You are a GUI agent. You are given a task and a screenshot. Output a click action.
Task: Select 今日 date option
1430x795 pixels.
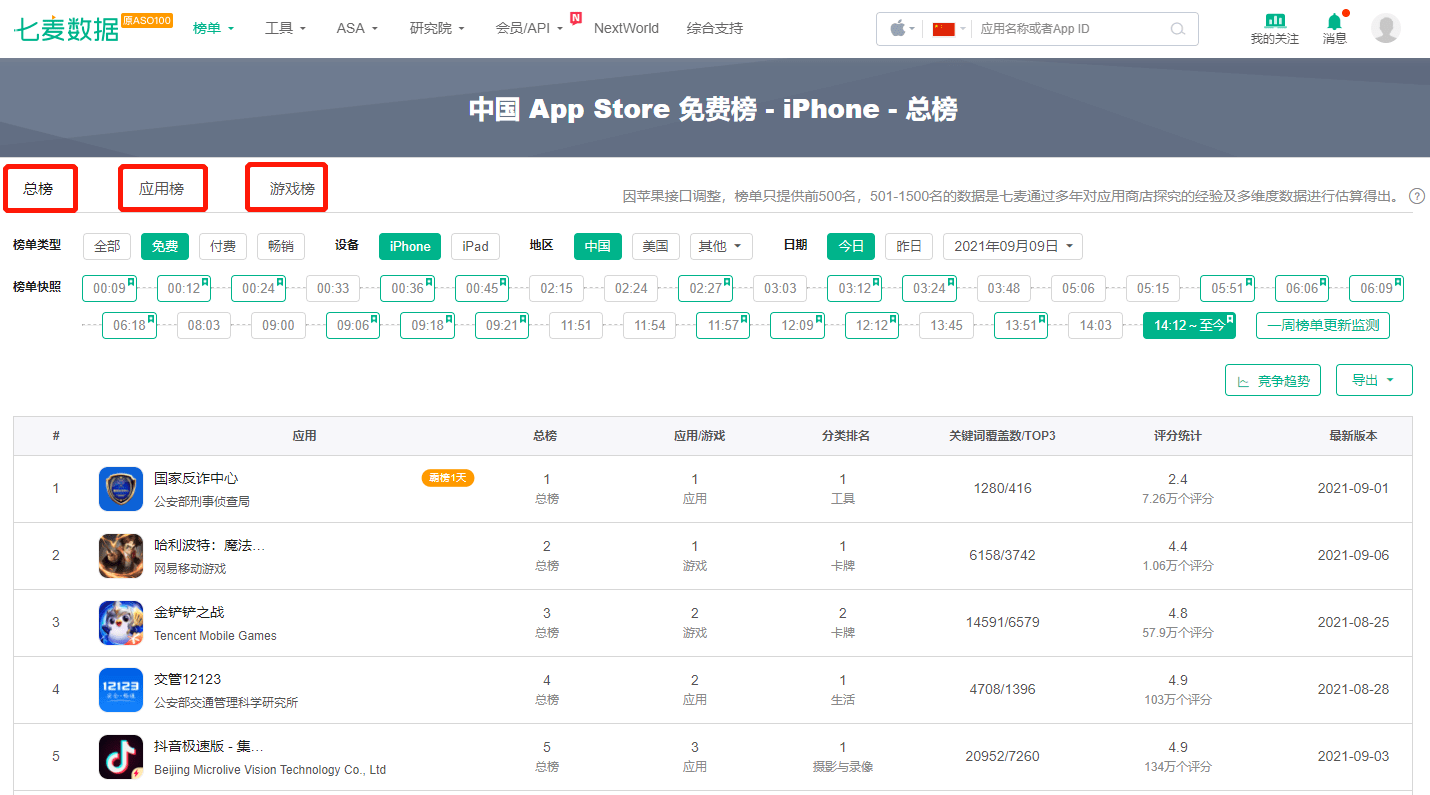[851, 246]
